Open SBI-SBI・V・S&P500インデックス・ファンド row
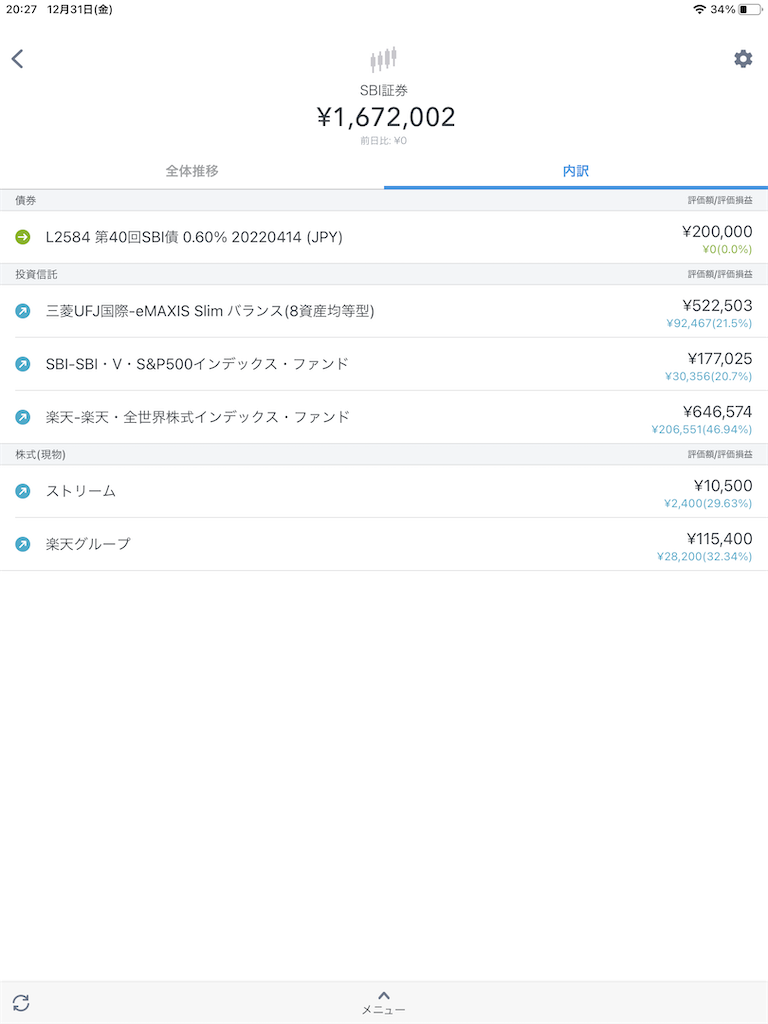 (384, 364)
